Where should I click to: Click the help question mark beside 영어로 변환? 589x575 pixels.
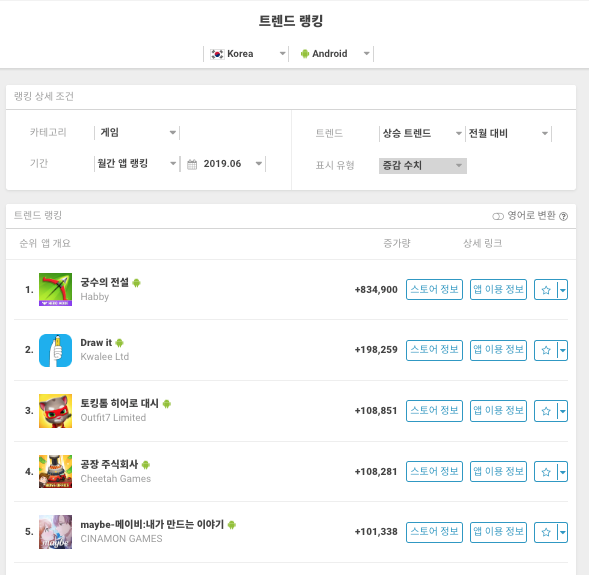pos(563,216)
